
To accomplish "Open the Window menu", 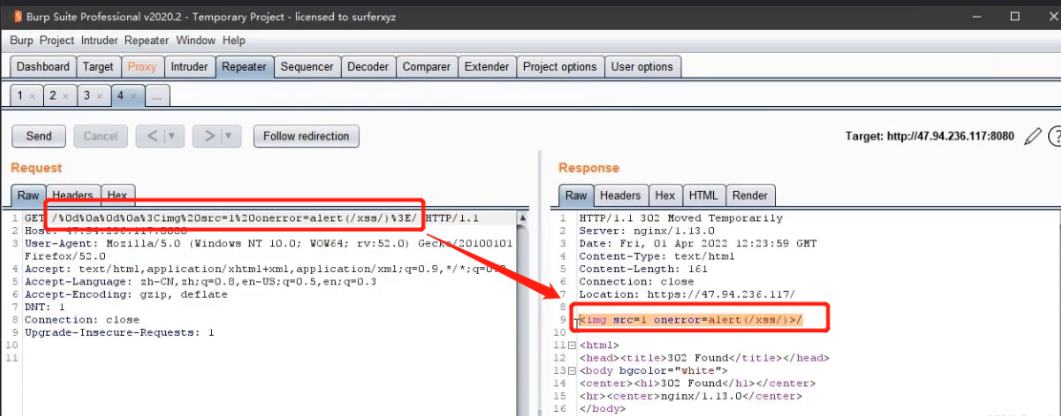I will [x=196, y=41].
